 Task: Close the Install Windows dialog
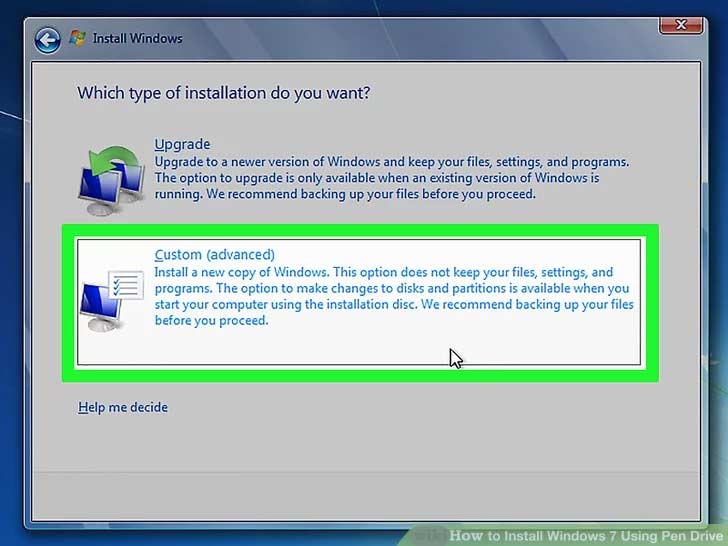pos(681,25)
